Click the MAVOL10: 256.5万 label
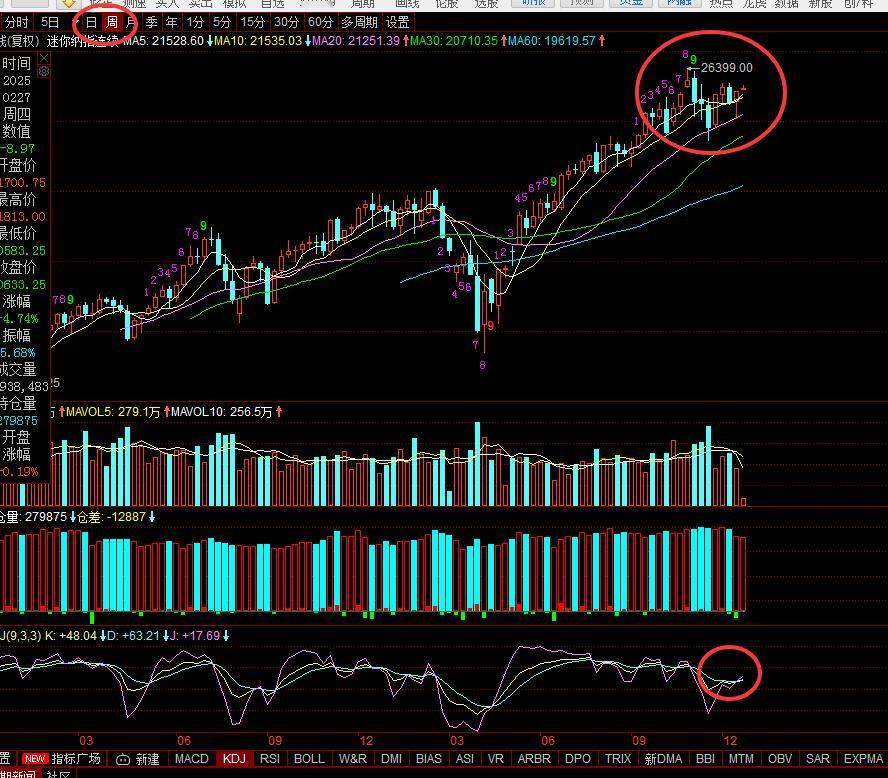Screen dimensions: 888x778 pyautogui.click(x=221, y=412)
